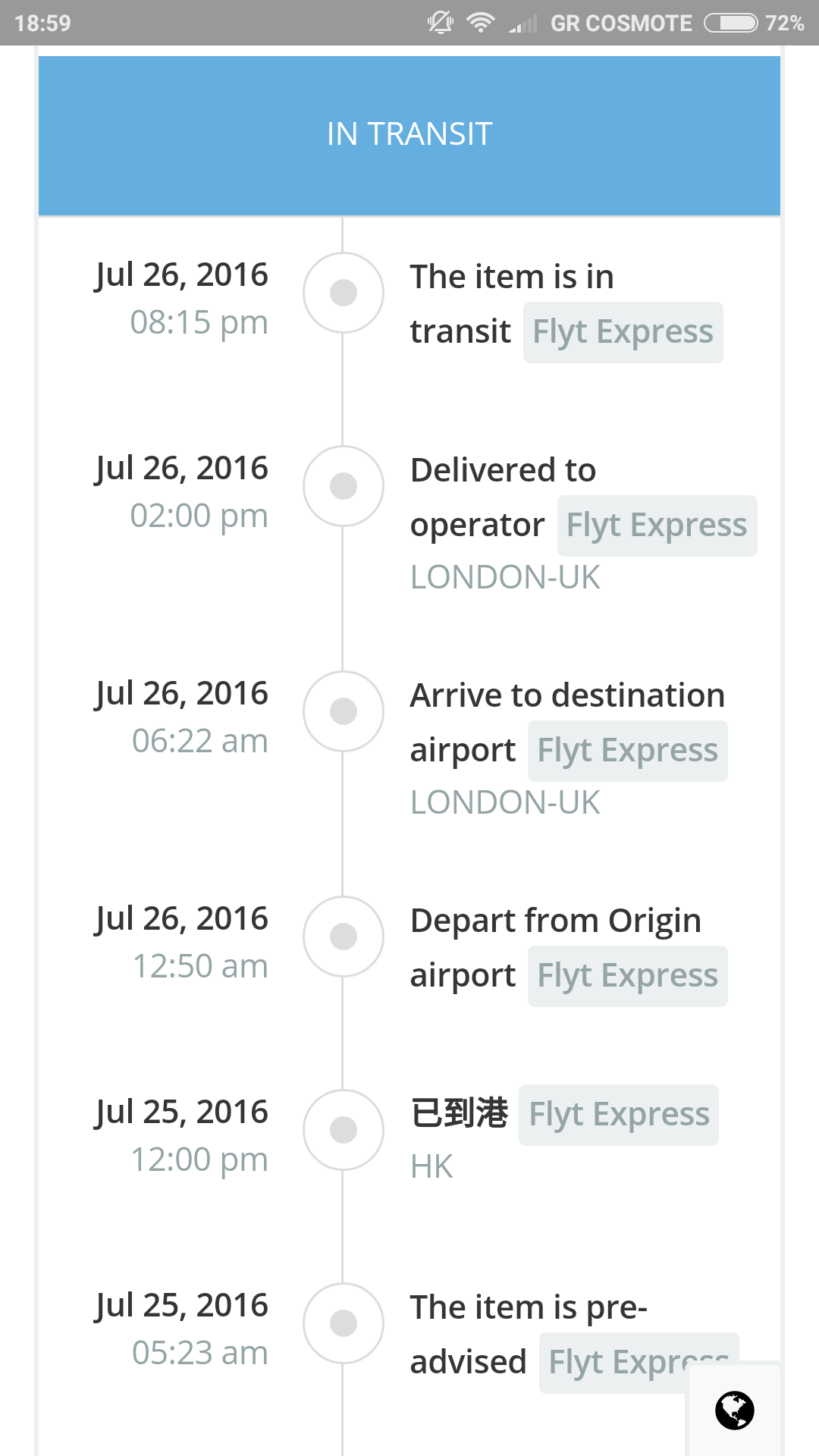Tap the Wi-Fi status icon
Image resolution: width=819 pixels, height=1456 pixels.
[x=480, y=23]
